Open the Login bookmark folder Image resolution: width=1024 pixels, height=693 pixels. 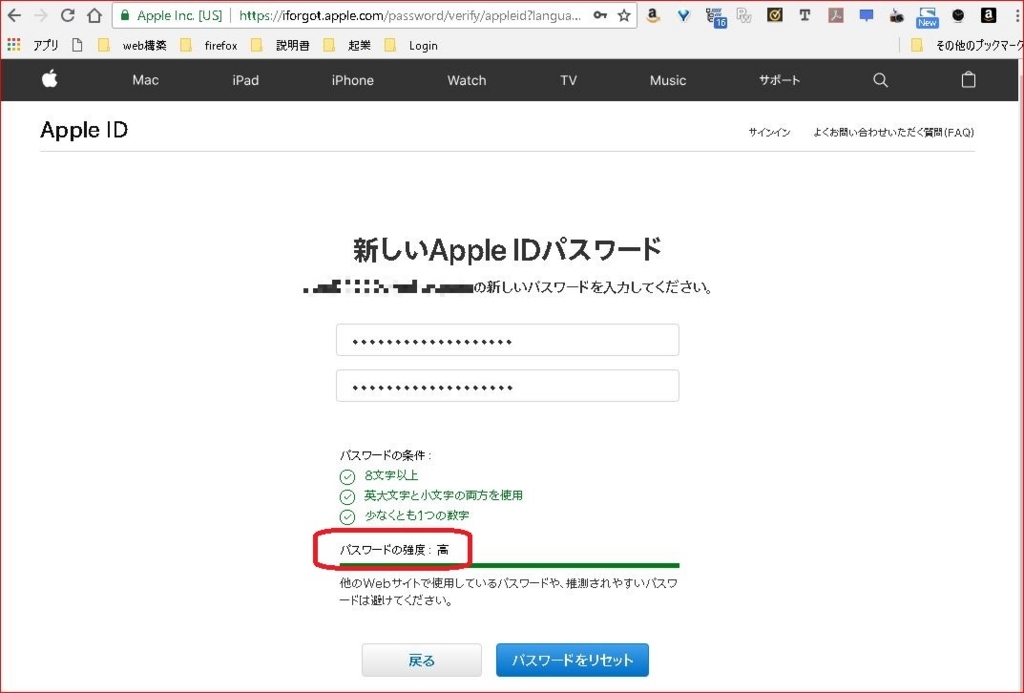[x=411, y=45]
